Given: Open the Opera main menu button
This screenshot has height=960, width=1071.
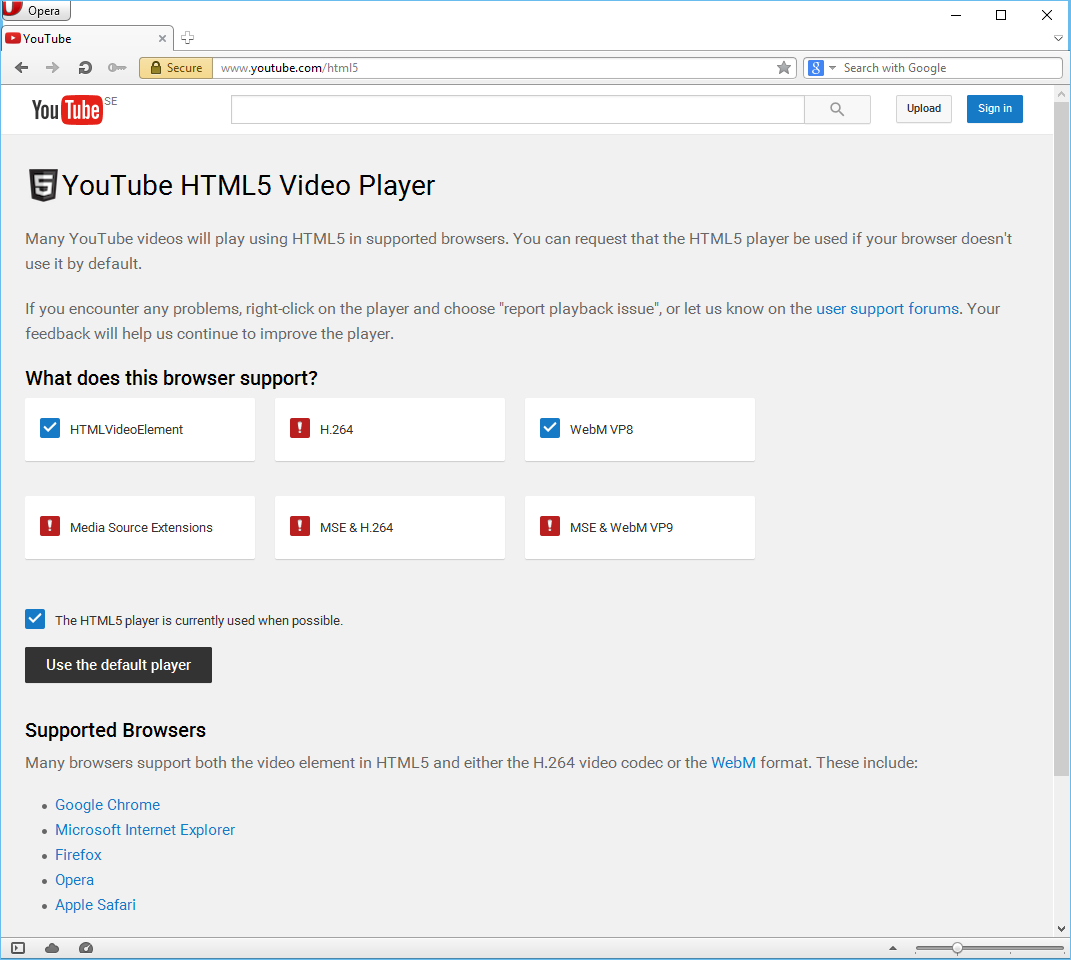Looking at the screenshot, I should [x=36, y=10].
